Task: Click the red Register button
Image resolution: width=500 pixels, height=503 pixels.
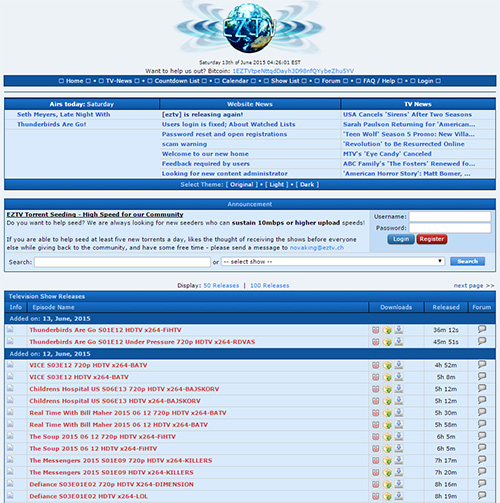Action: coord(432,239)
